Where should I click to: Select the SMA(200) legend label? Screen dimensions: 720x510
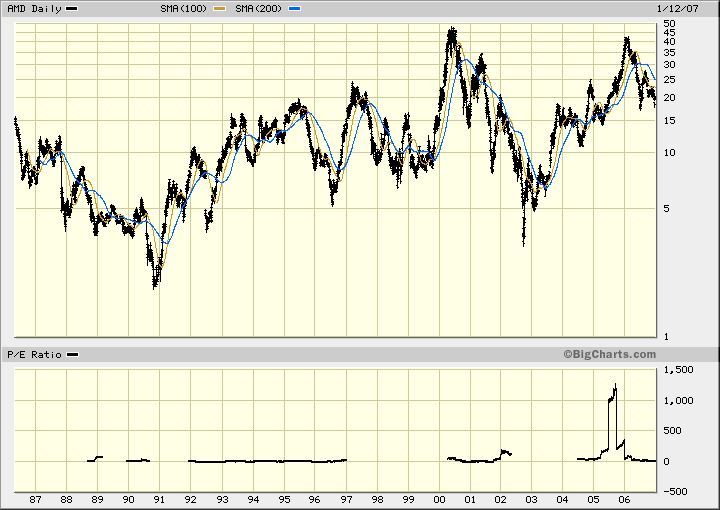pos(259,9)
